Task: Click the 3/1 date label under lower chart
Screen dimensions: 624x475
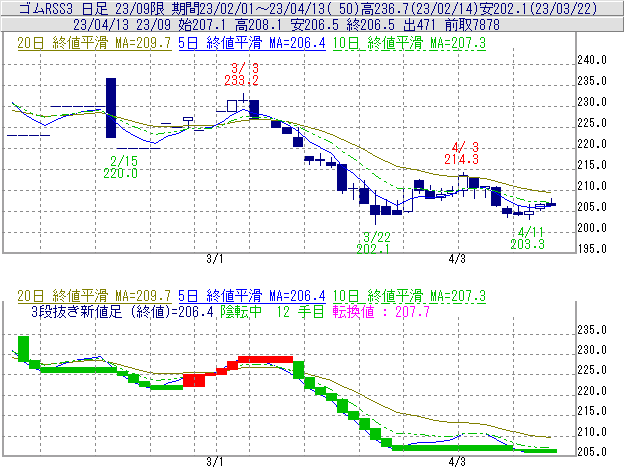Action: click(x=214, y=462)
